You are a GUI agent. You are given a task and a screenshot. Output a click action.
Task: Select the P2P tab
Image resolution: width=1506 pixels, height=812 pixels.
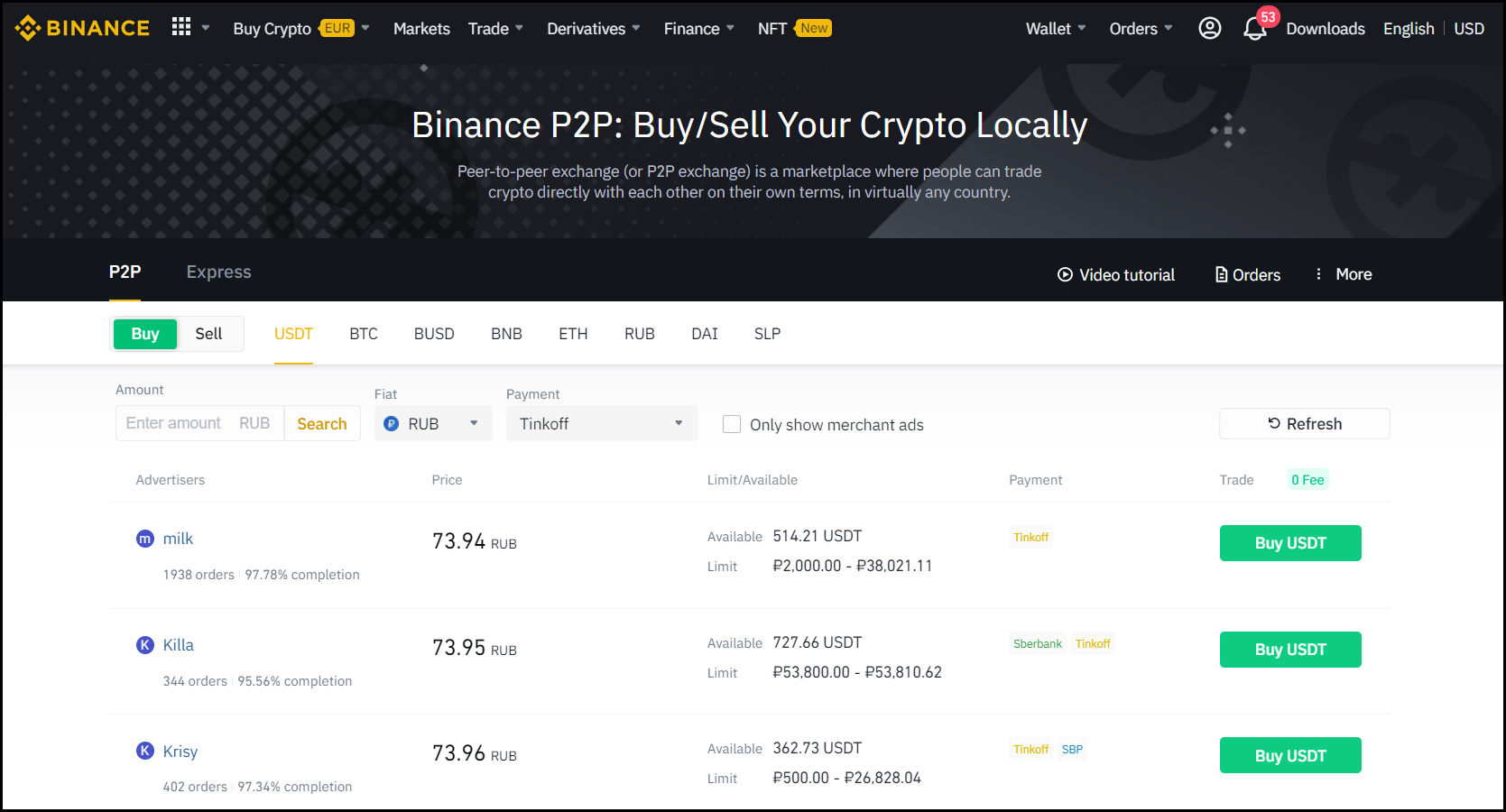coord(125,272)
